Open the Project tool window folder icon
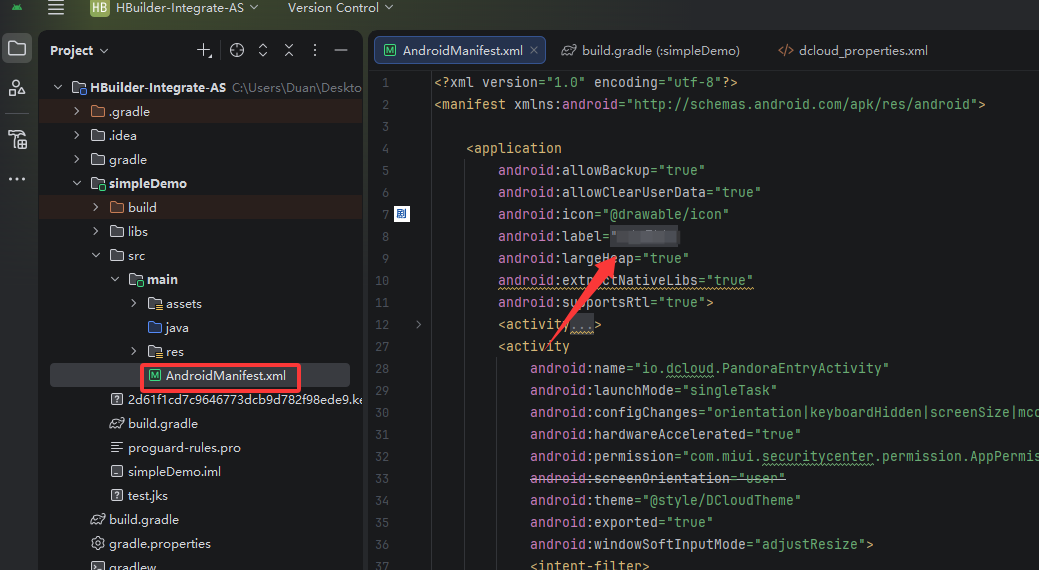The image size is (1039, 570). [17, 48]
